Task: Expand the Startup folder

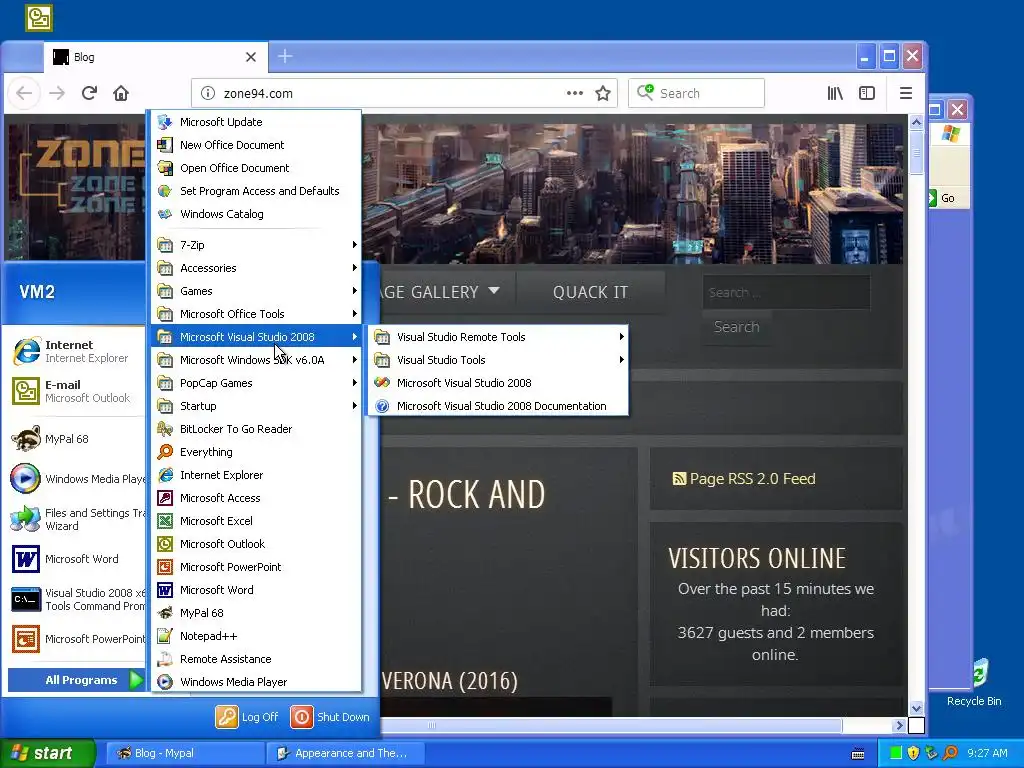Action: (x=256, y=406)
